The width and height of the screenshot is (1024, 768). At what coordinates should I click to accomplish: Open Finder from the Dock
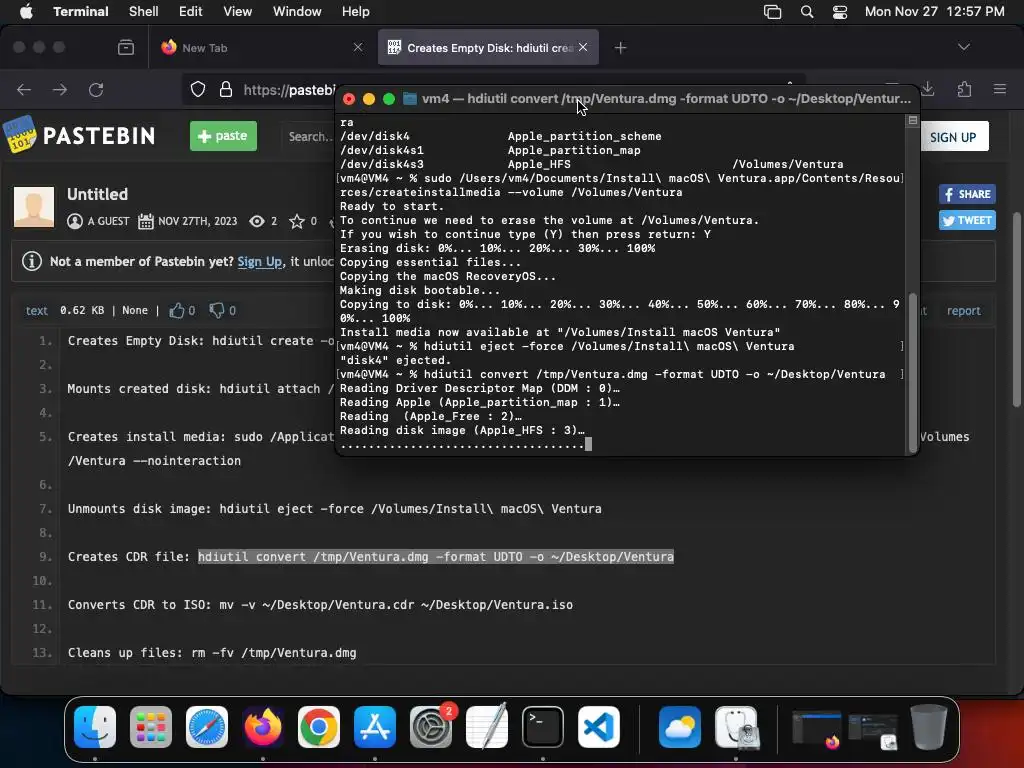click(x=95, y=727)
